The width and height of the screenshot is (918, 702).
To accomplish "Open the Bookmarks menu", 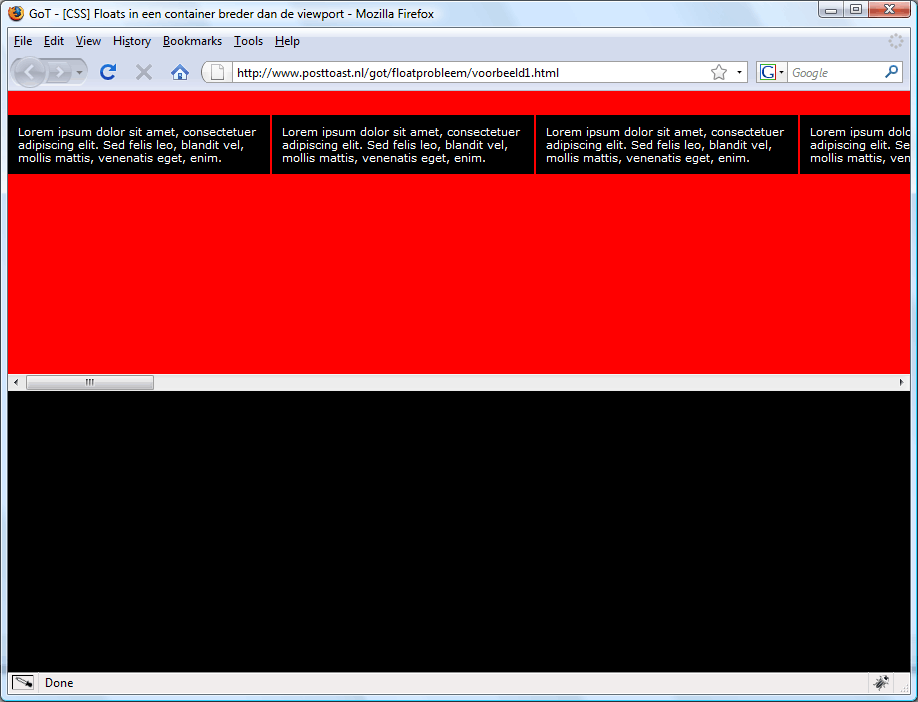I will click(x=192, y=41).
